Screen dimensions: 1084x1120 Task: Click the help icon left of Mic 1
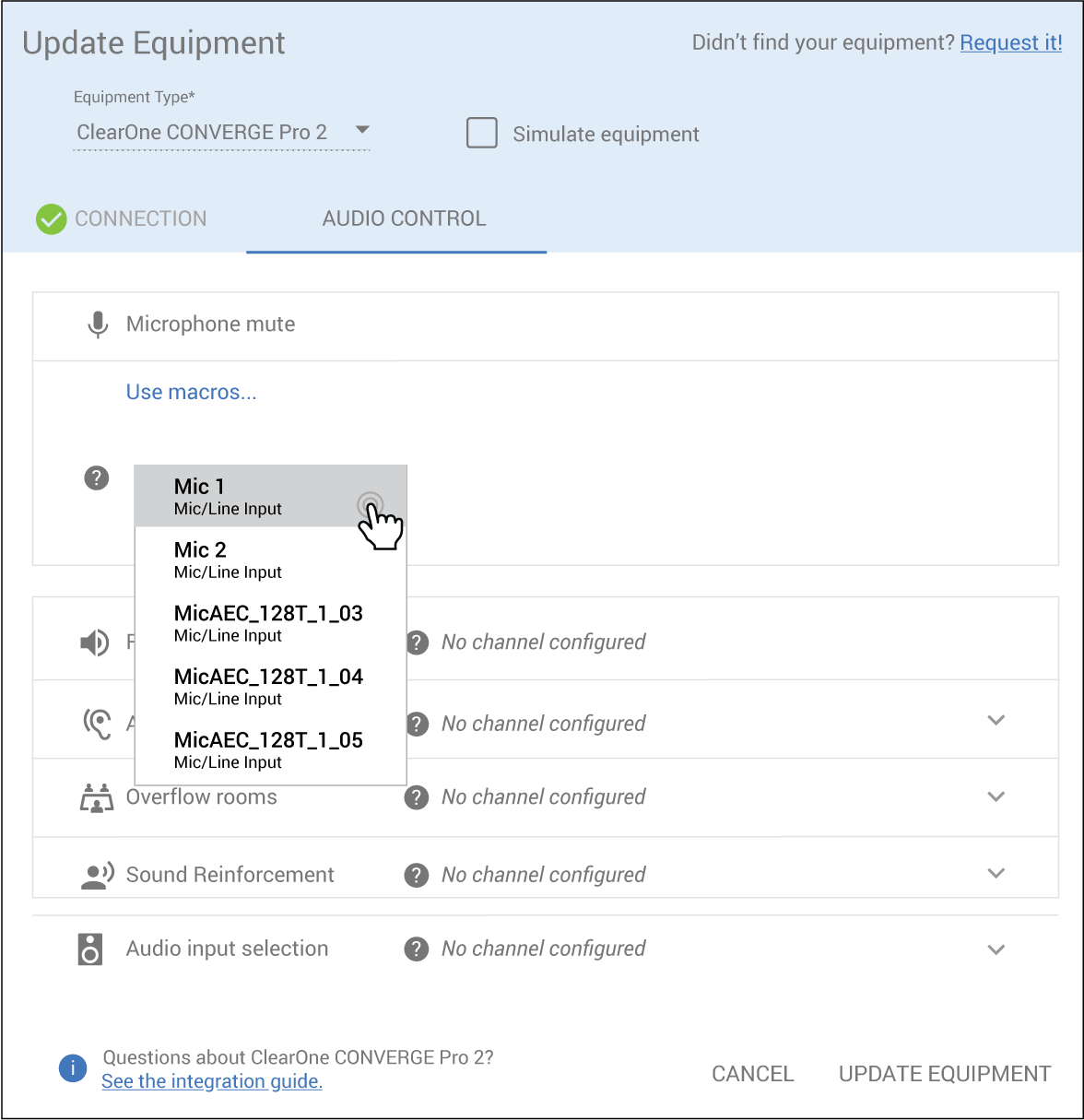coord(97,478)
